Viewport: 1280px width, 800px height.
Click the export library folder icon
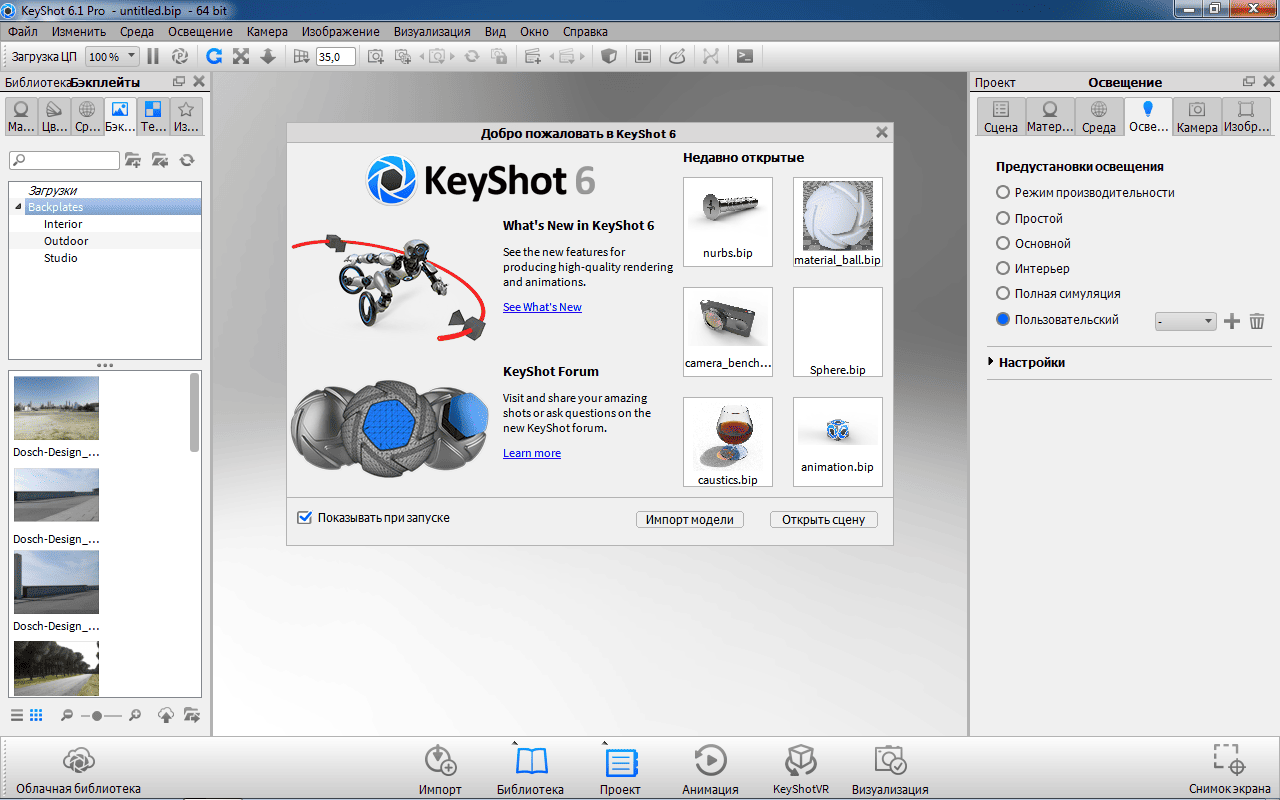(191, 715)
